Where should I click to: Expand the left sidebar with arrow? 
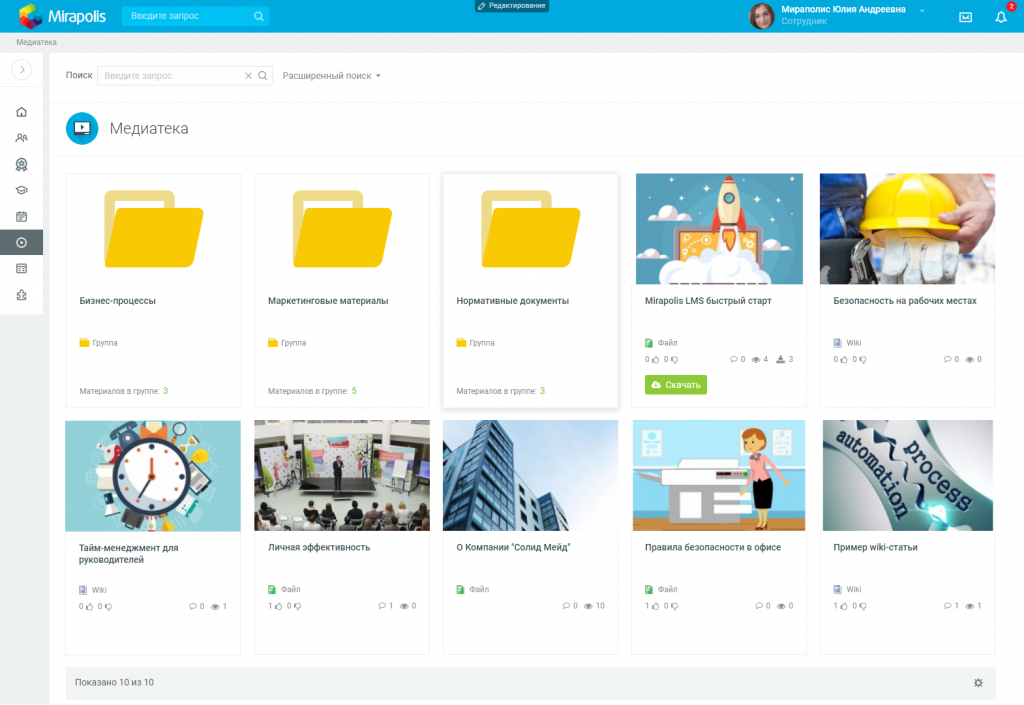tap(21, 70)
